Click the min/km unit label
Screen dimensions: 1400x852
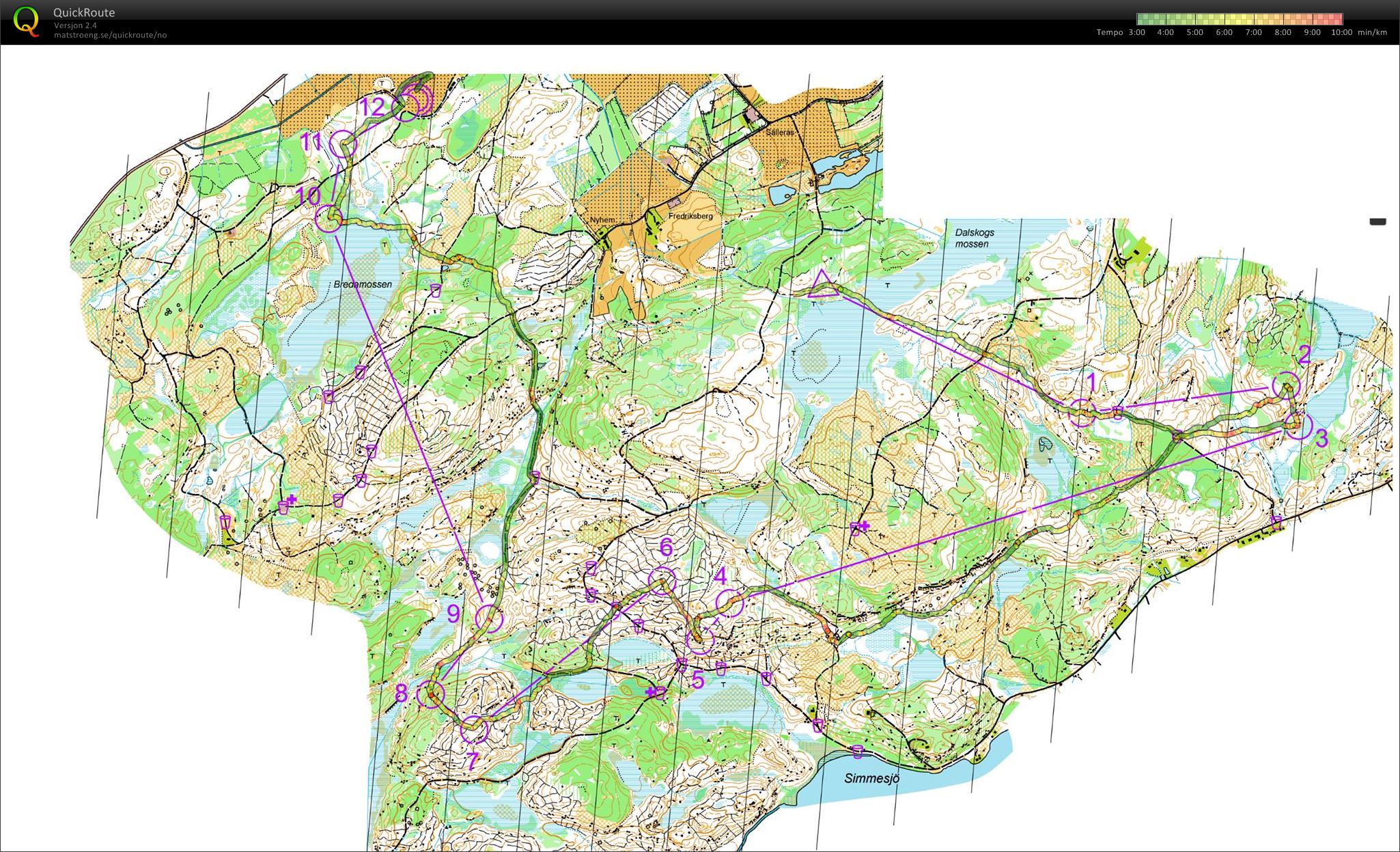[x=1373, y=32]
